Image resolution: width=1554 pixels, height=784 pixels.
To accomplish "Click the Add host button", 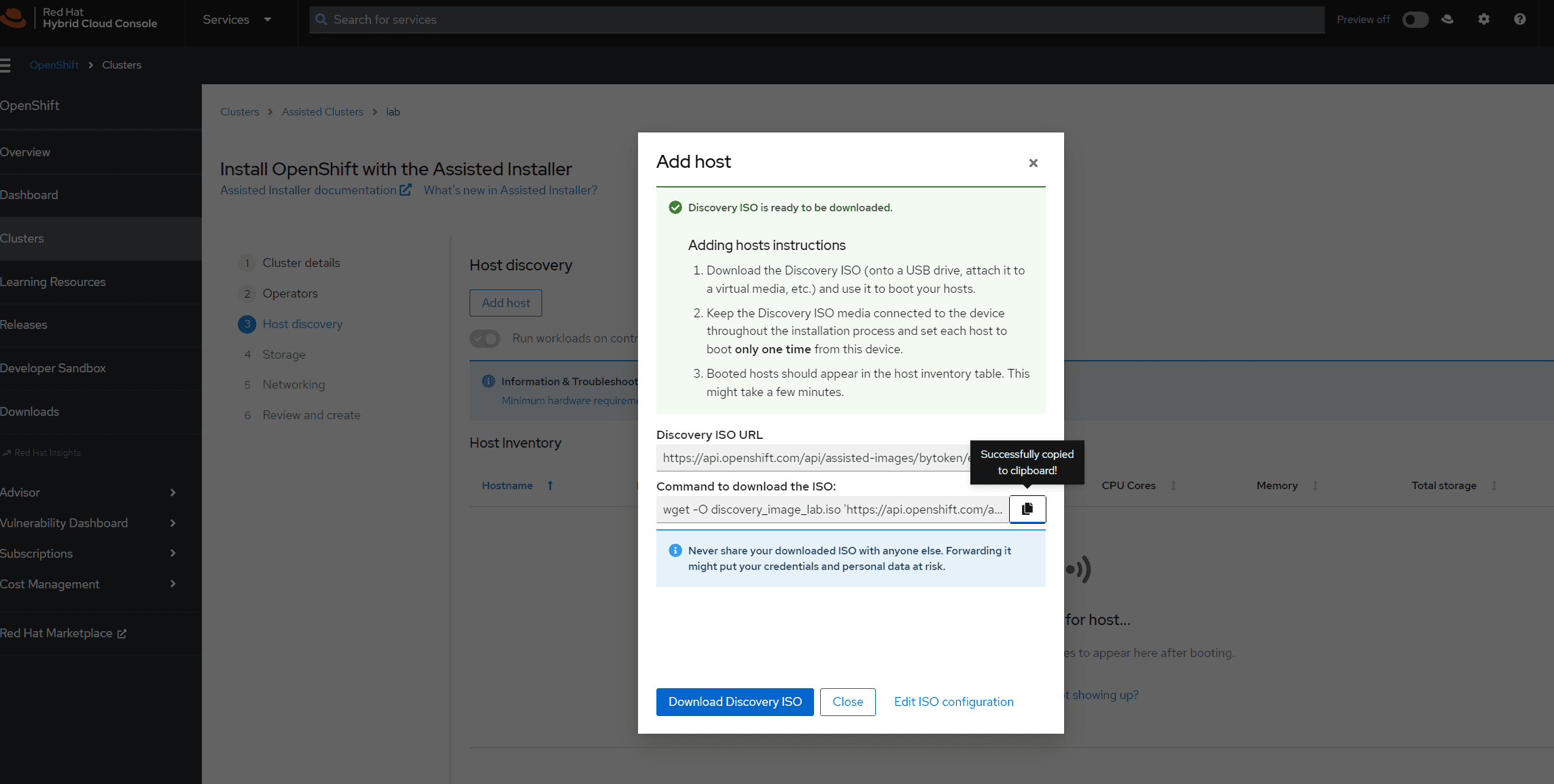I will 506,303.
